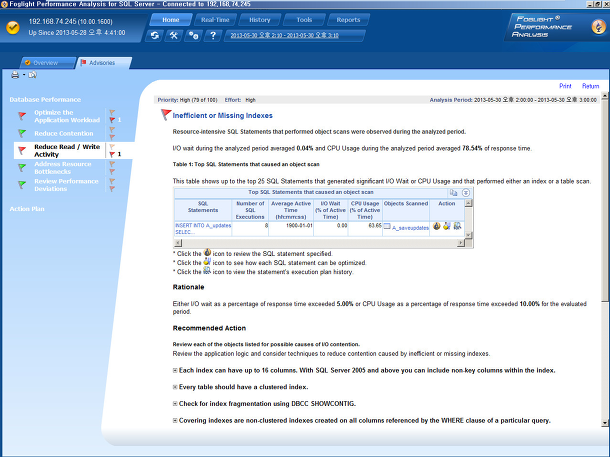The image size is (610, 457).
Task: Select Review Performance Deviations
Action: pyautogui.click(x=66, y=185)
